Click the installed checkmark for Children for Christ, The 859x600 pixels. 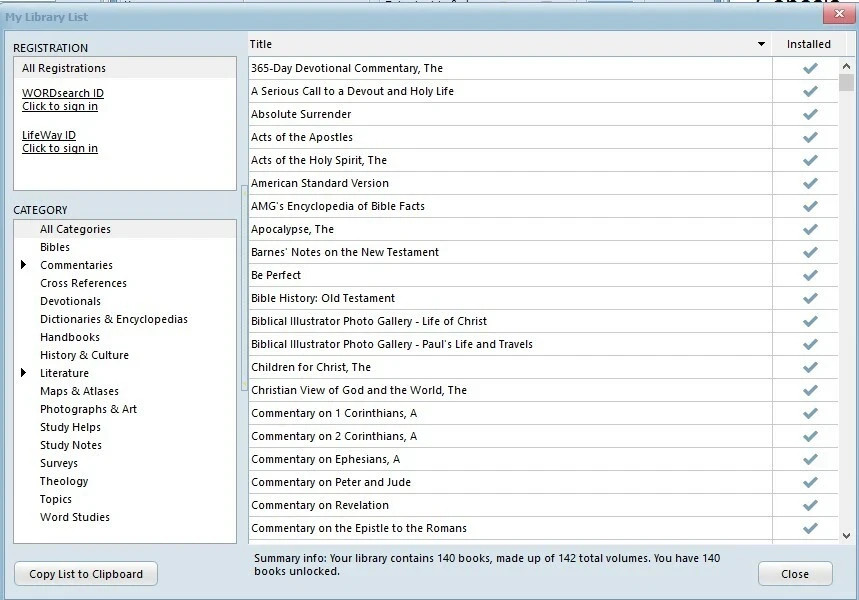pos(808,367)
